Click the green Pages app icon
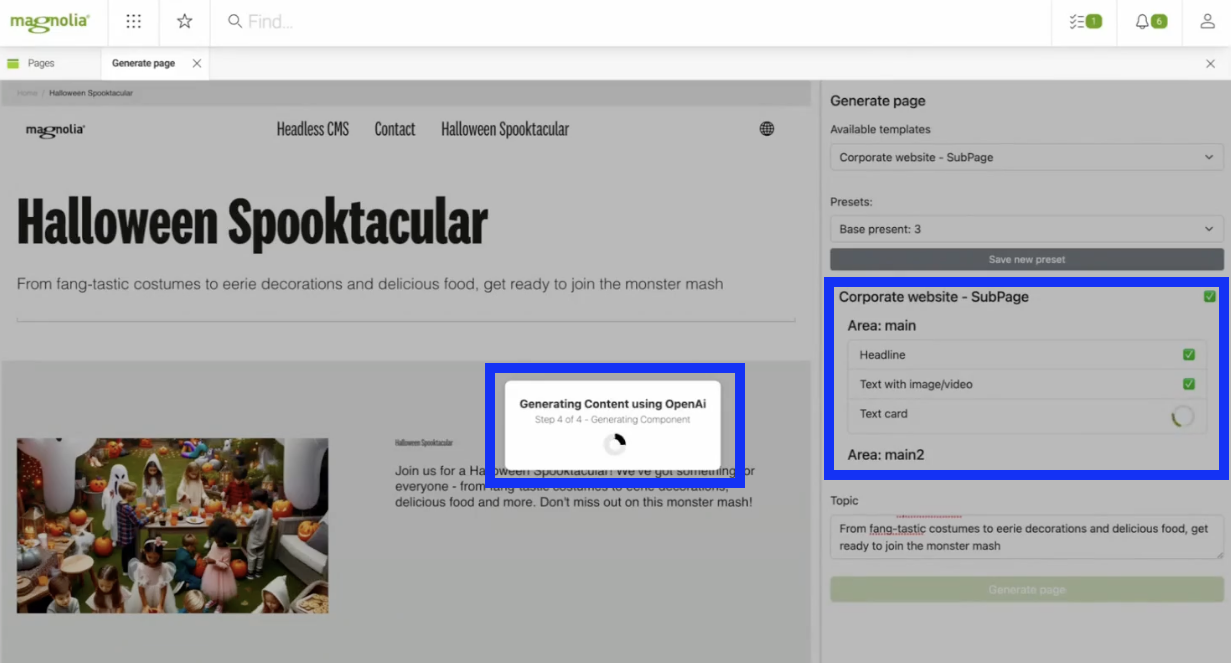The height and width of the screenshot is (663, 1231). click(13, 63)
